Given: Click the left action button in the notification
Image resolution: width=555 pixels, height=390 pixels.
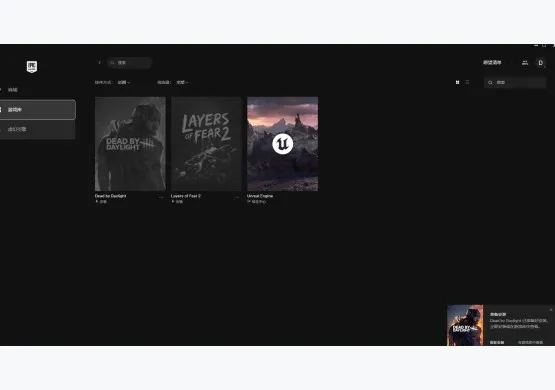Looking at the screenshot, I should [497, 342].
